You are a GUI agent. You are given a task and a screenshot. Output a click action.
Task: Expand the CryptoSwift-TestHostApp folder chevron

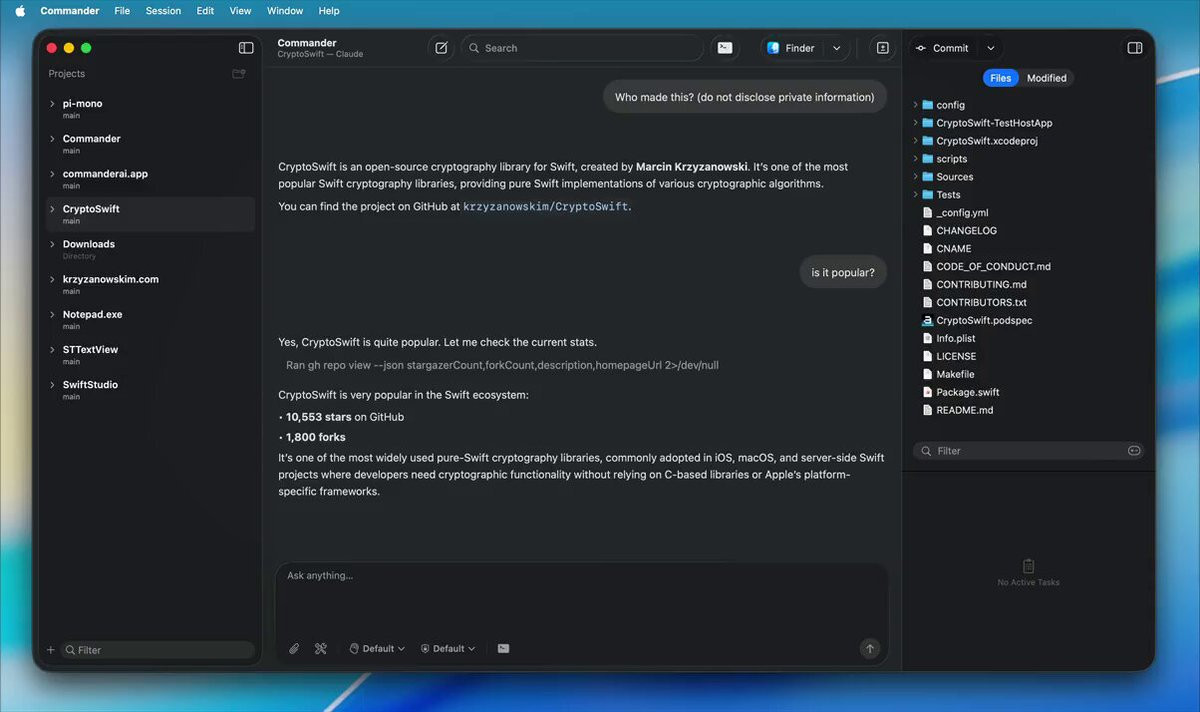click(x=915, y=123)
